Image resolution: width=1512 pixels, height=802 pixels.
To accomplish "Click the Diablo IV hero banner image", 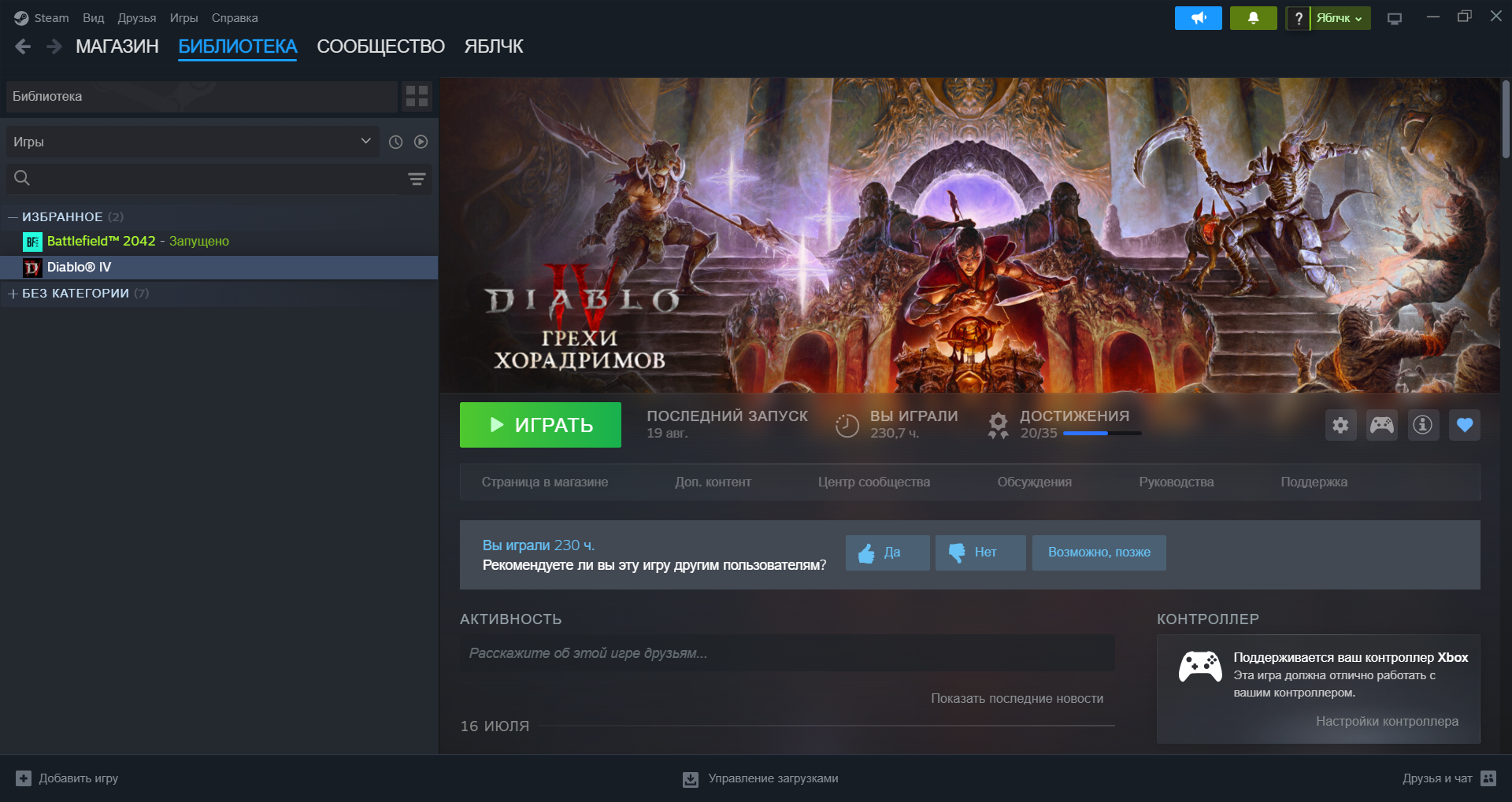I will coord(970,235).
